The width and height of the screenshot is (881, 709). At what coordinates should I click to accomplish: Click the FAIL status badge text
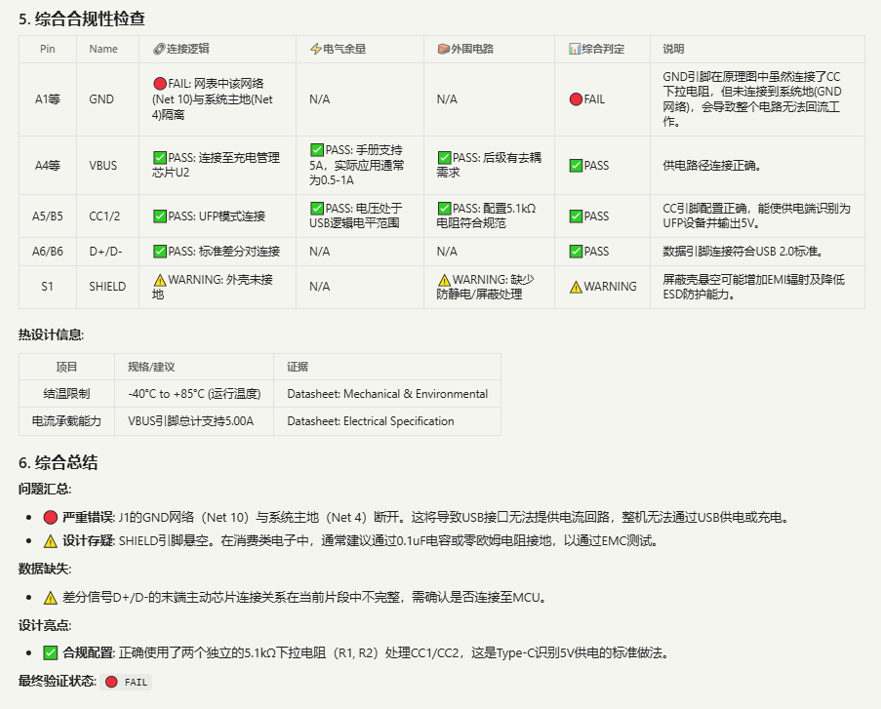(136, 682)
